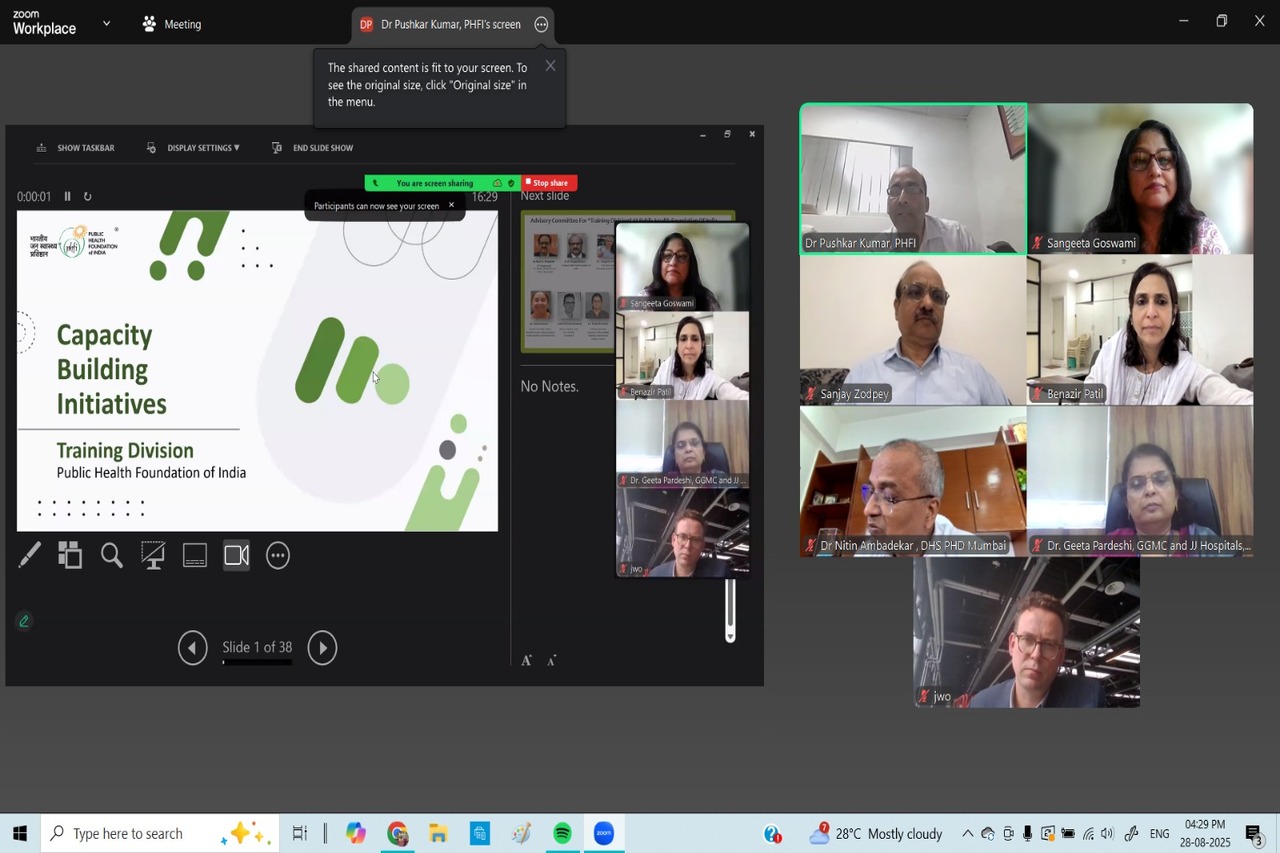Open the see all slides grid view
Viewport: 1280px width, 853px height.
click(x=70, y=555)
